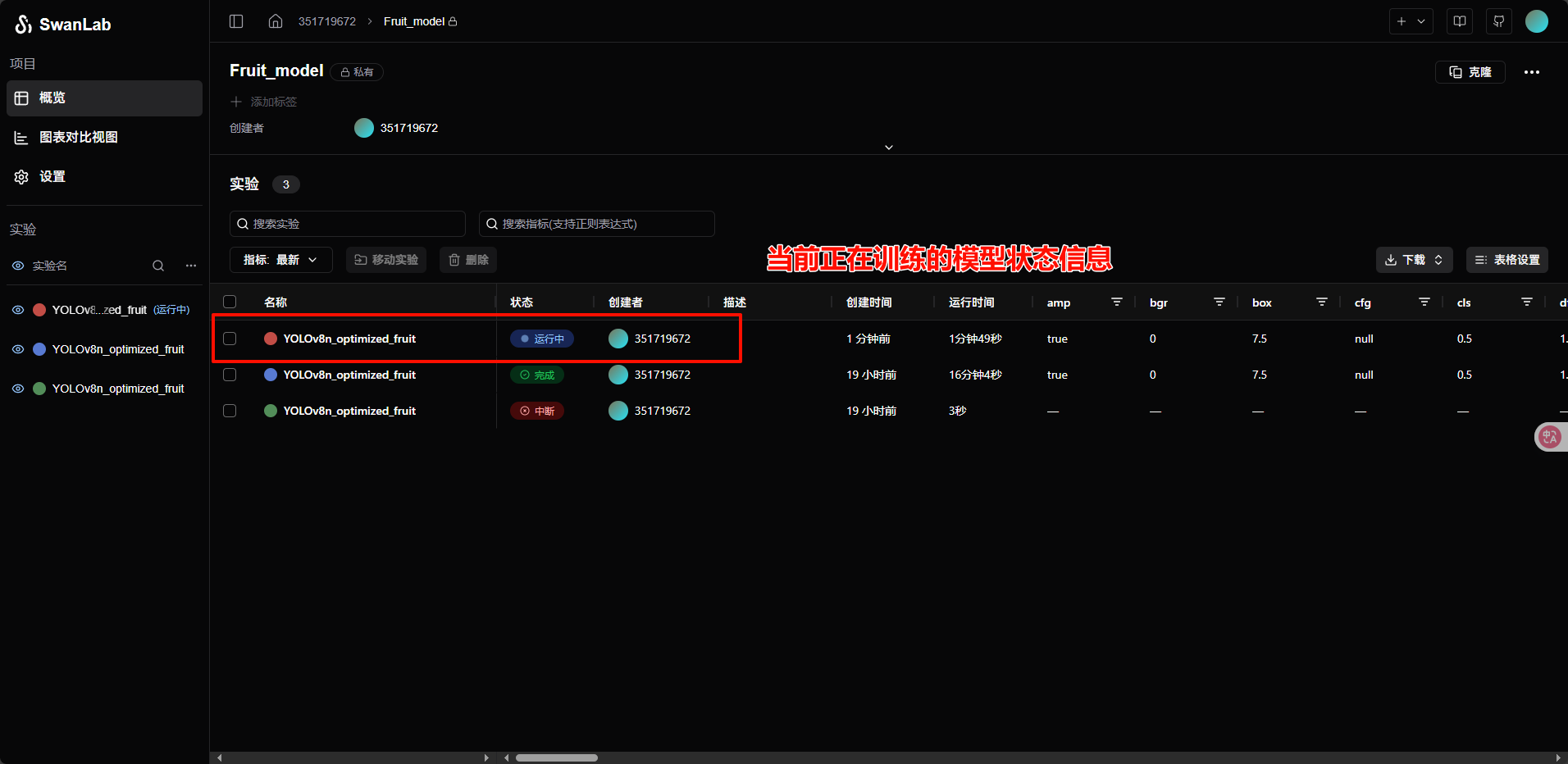Image resolution: width=1568 pixels, height=764 pixels.
Task: Click the 删除 delete button
Action: (x=468, y=260)
